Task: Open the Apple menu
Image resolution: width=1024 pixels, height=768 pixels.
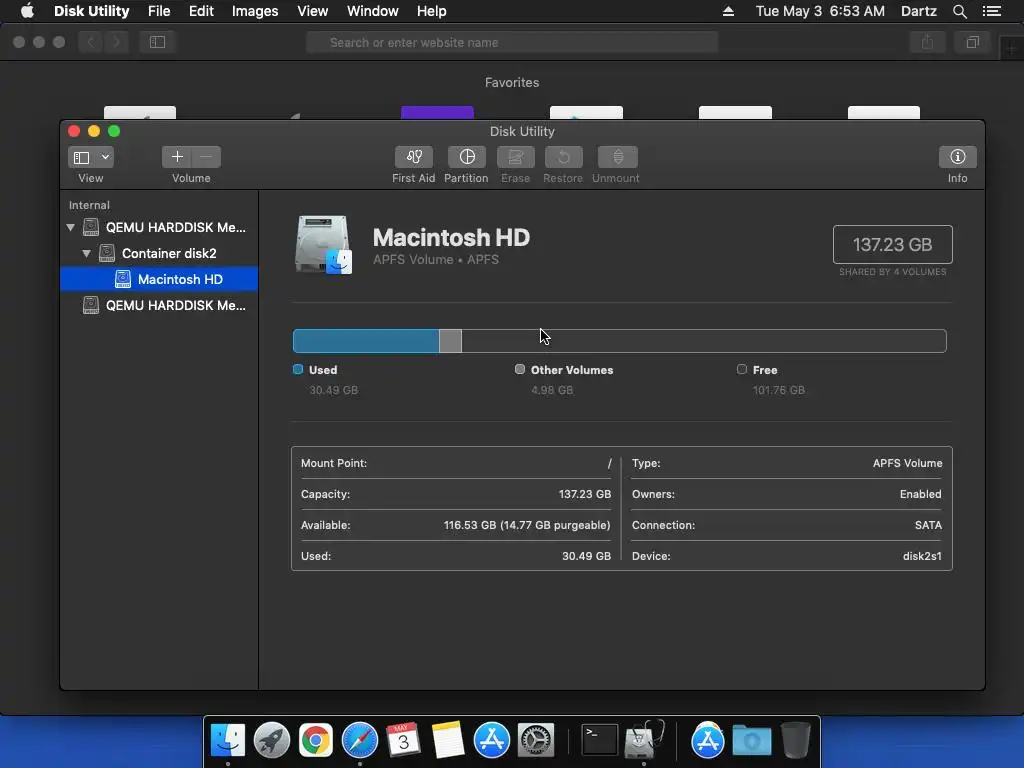Action: tap(27, 11)
